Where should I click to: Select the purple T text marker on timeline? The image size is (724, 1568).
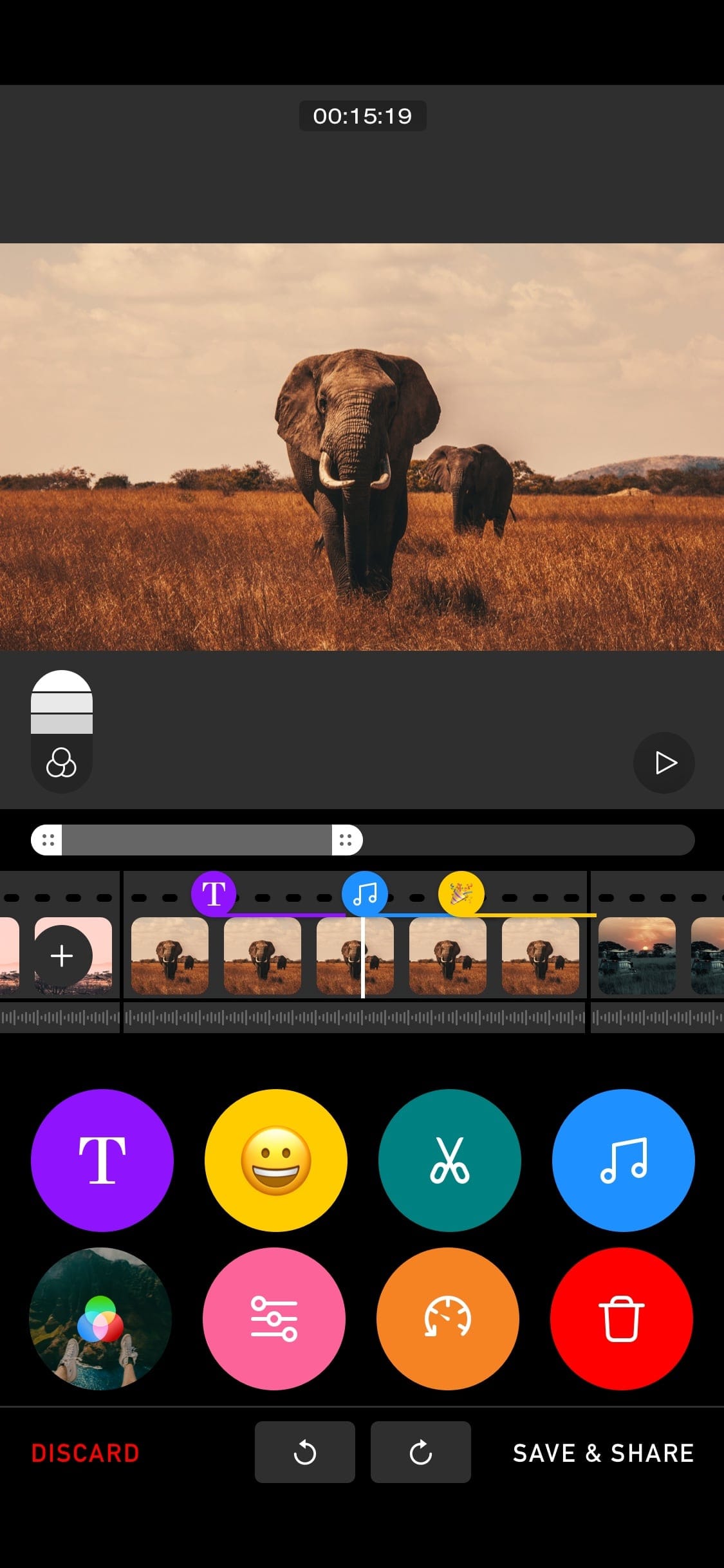pos(214,893)
